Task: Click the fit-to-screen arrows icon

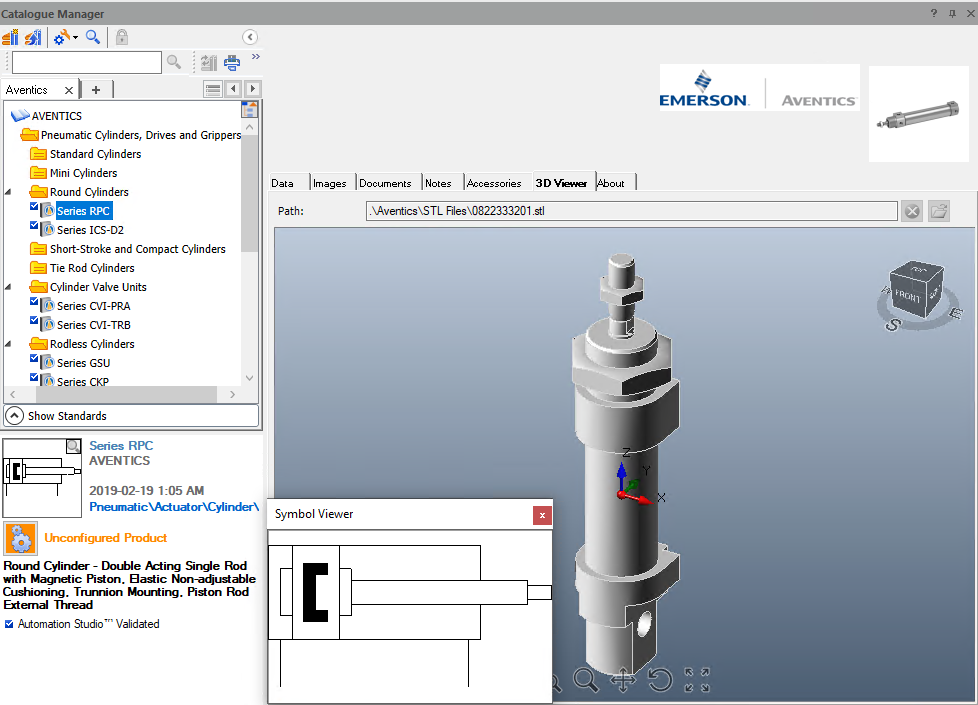Action: click(697, 681)
